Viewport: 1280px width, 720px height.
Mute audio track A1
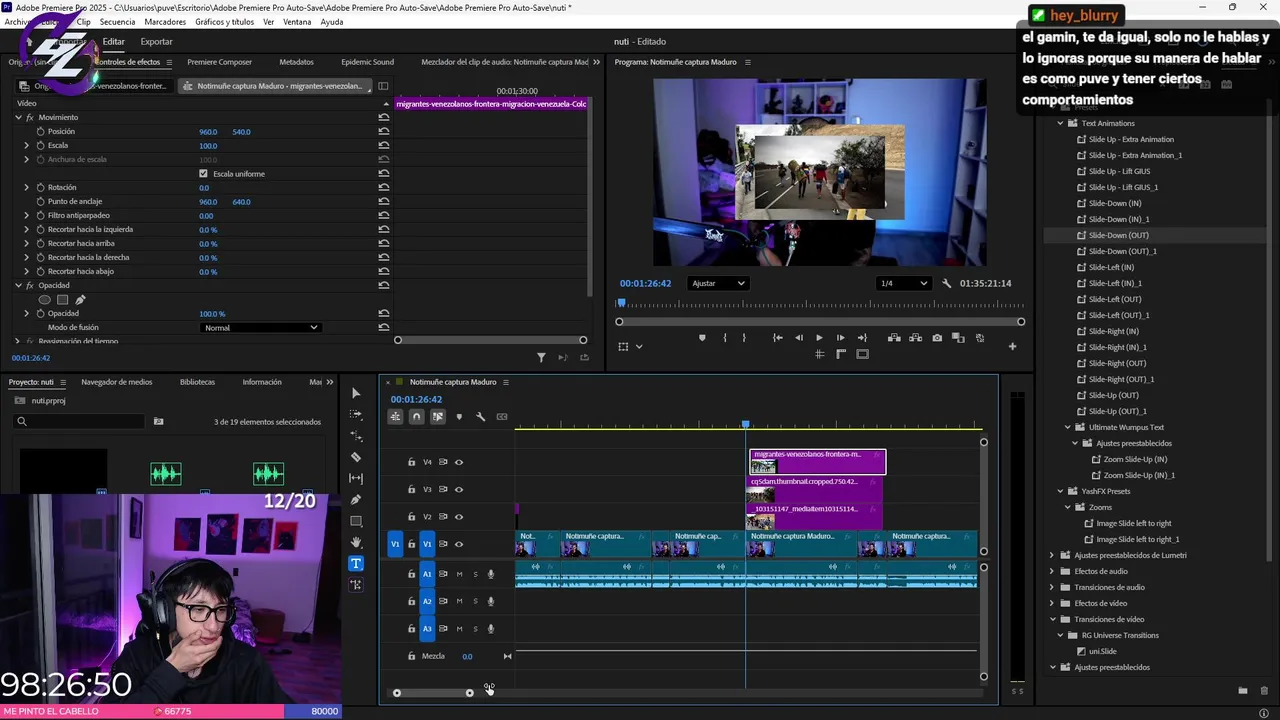[x=459, y=574]
